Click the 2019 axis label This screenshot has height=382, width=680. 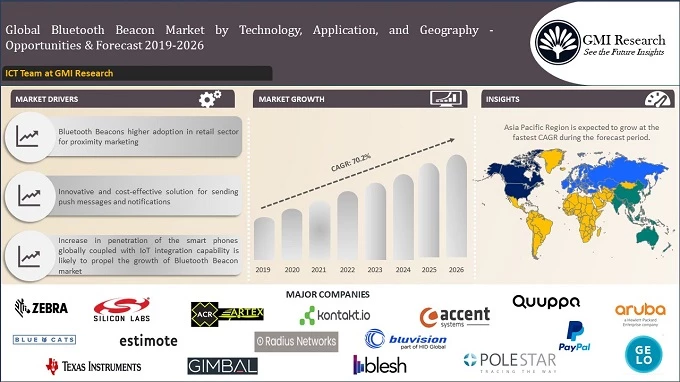click(x=263, y=270)
